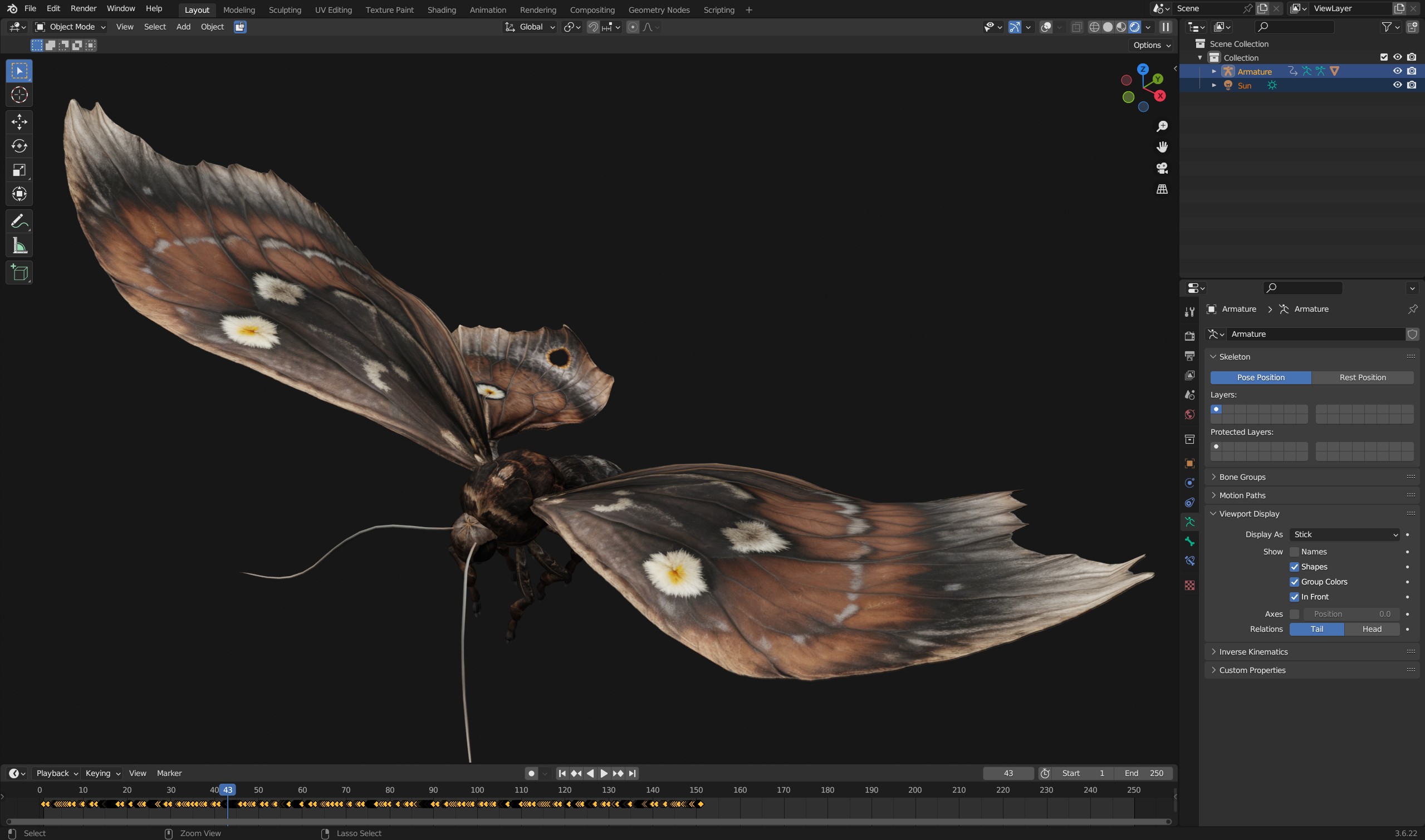Set Relations to Head
Screen dimensions: 1425x840
point(1371,629)
